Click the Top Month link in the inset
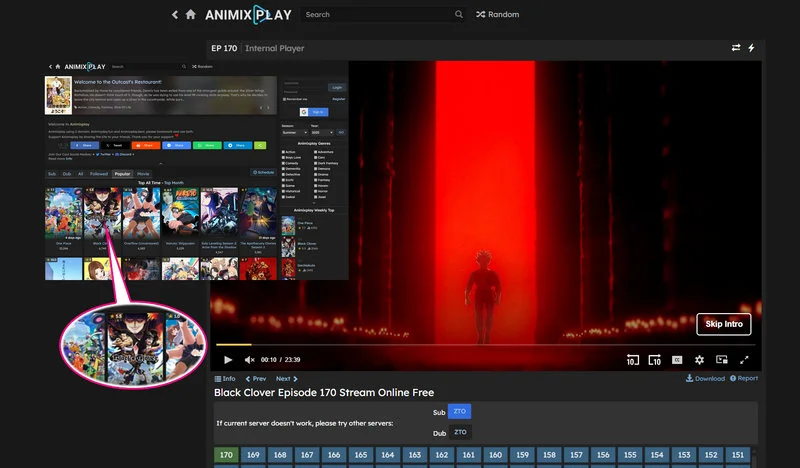Viewport: 800px width, 468px height. [x=173, y=183]
